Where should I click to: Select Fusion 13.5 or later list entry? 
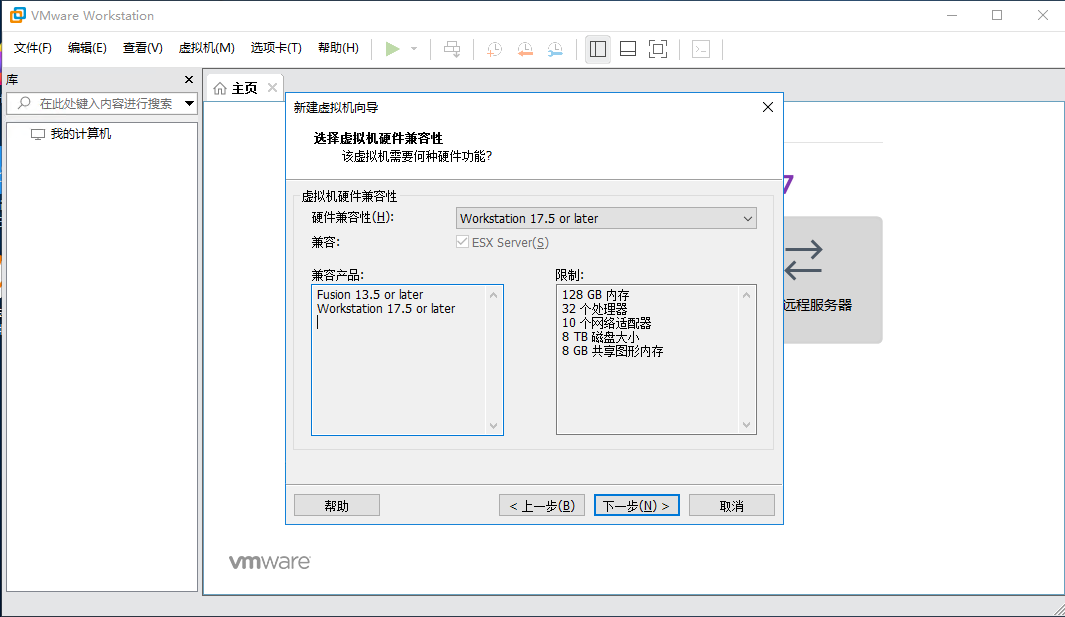pos(370,294)
